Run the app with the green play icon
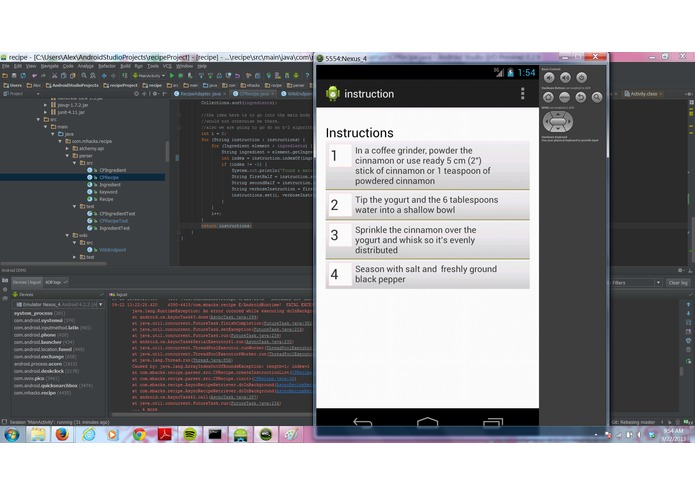695x494 pixels. 172,76
